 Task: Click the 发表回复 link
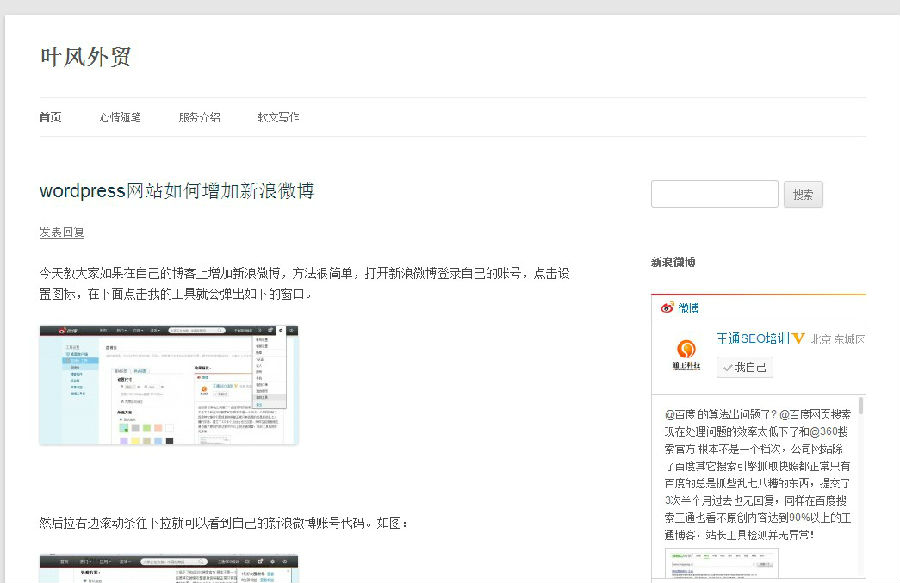62,232
